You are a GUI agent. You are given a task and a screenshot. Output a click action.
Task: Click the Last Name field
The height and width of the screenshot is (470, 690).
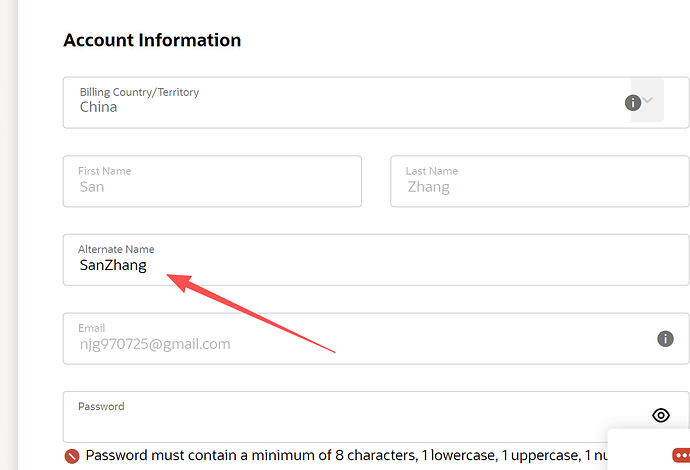click(x=540, y=181)
